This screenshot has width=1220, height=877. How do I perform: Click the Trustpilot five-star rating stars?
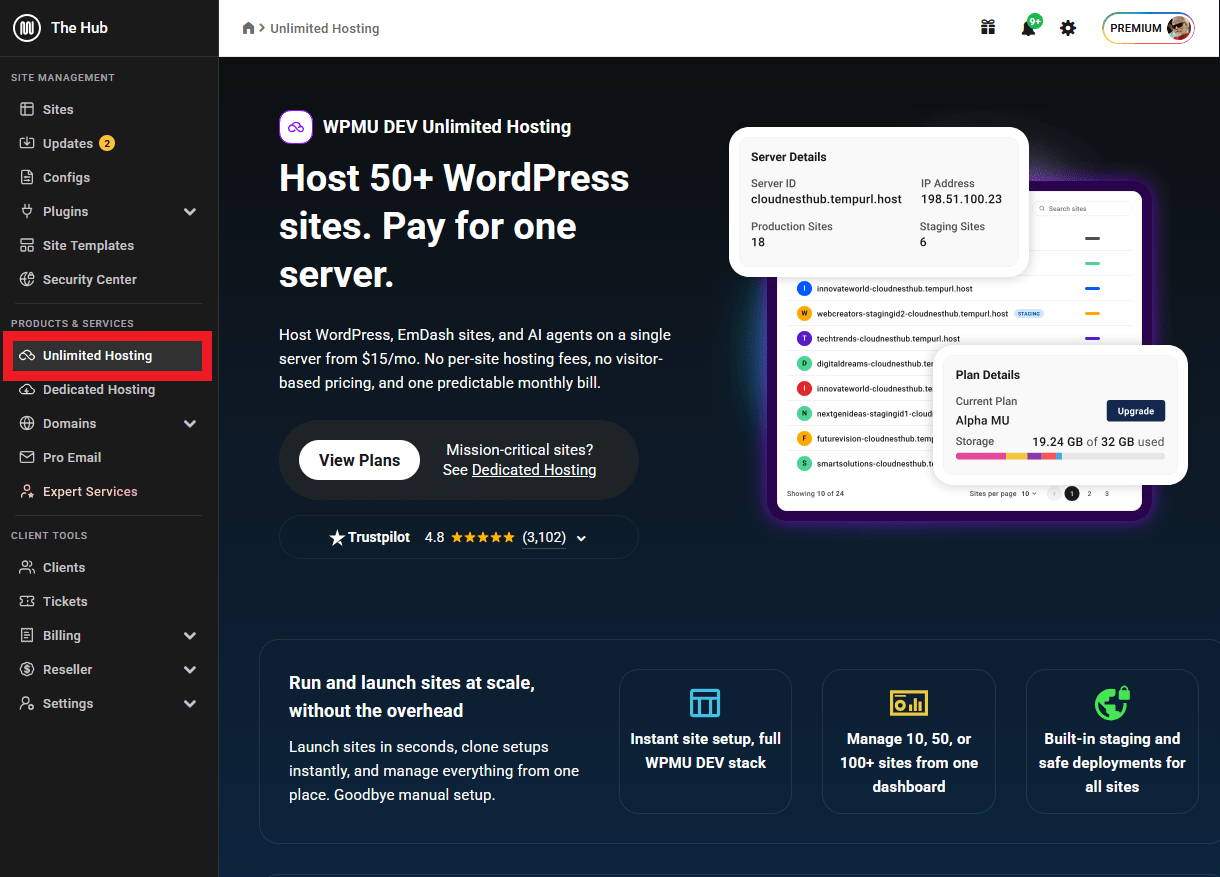[x=483, y=537]
